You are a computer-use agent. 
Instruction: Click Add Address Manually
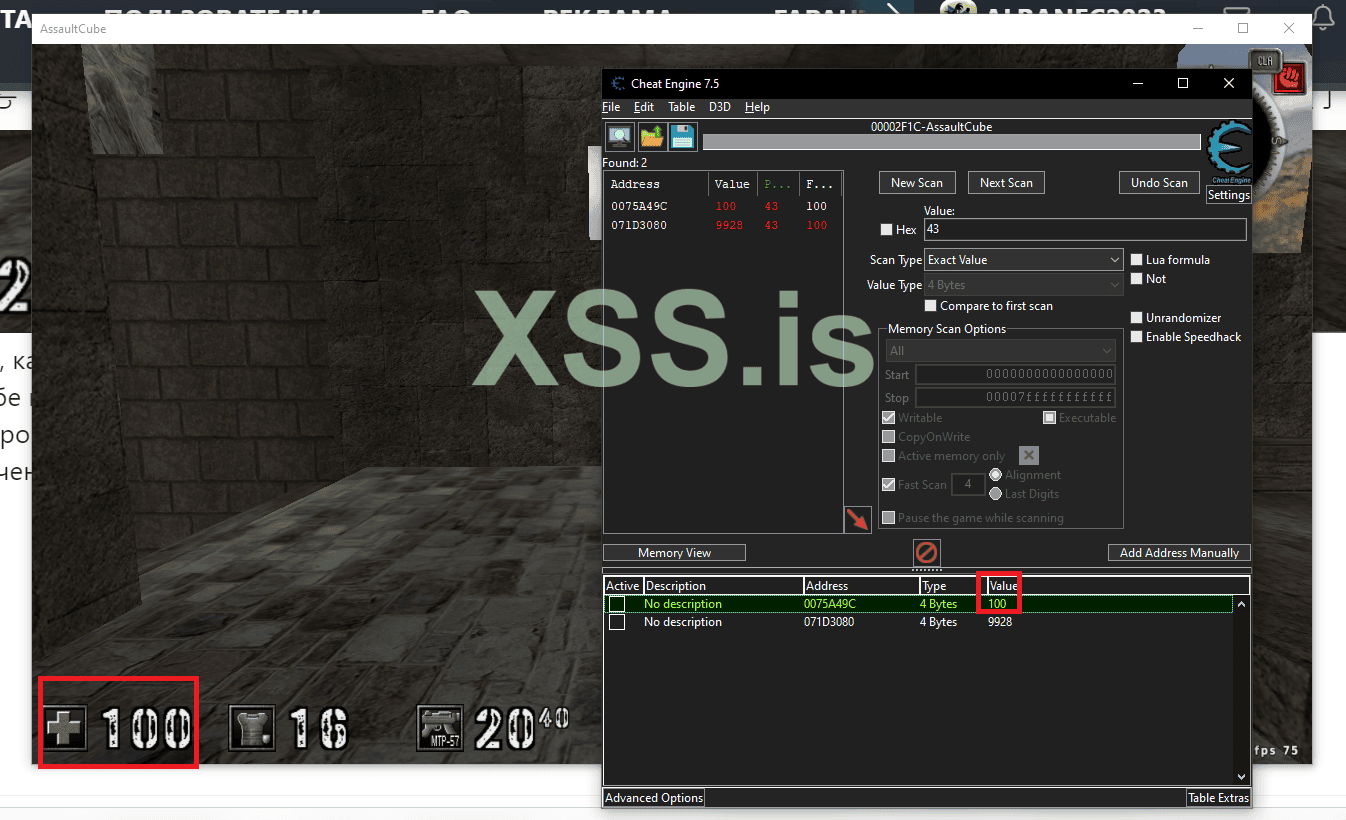point(1179,553)
